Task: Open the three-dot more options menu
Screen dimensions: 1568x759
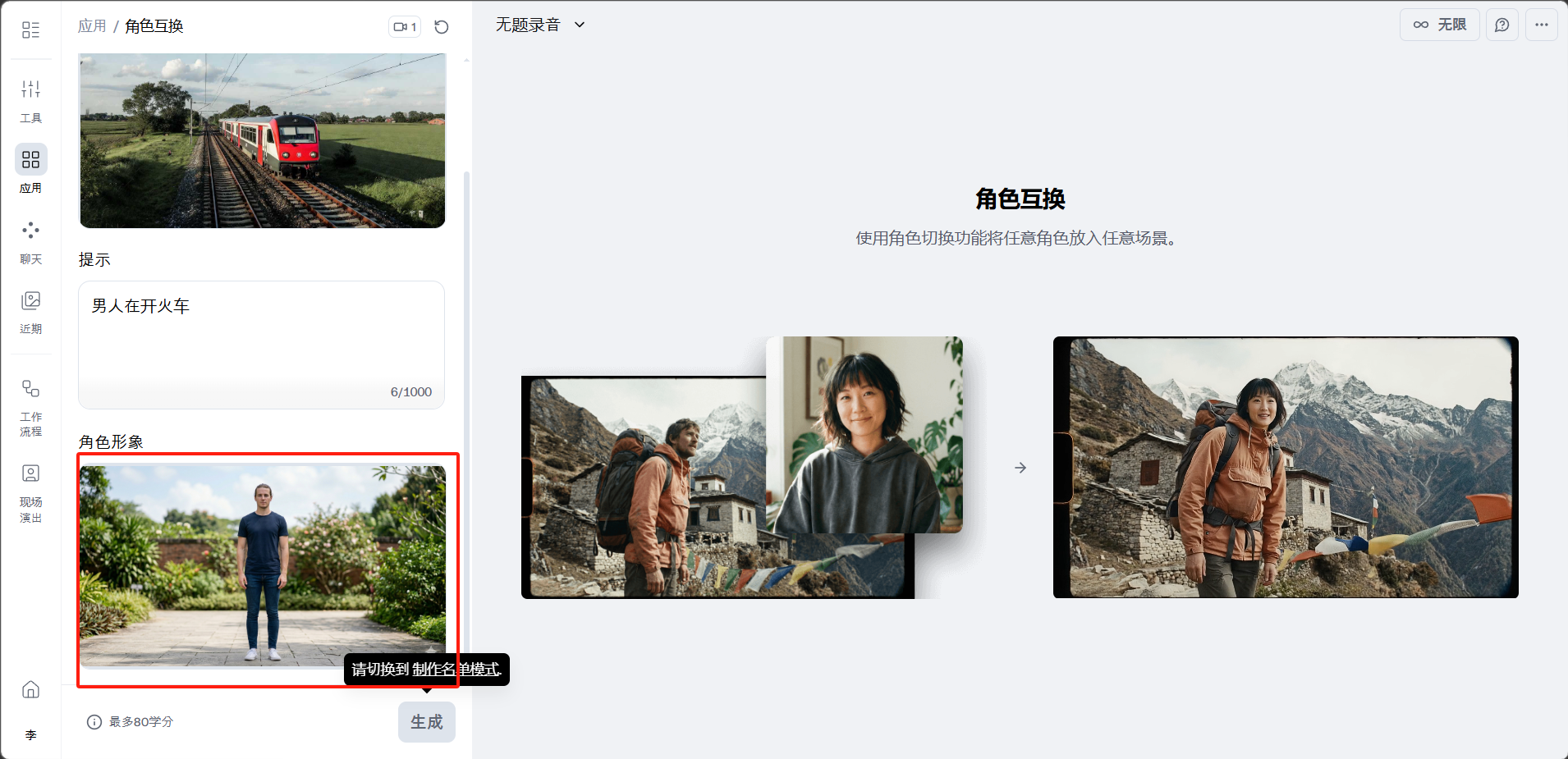Action: [x=1541, y=25]
